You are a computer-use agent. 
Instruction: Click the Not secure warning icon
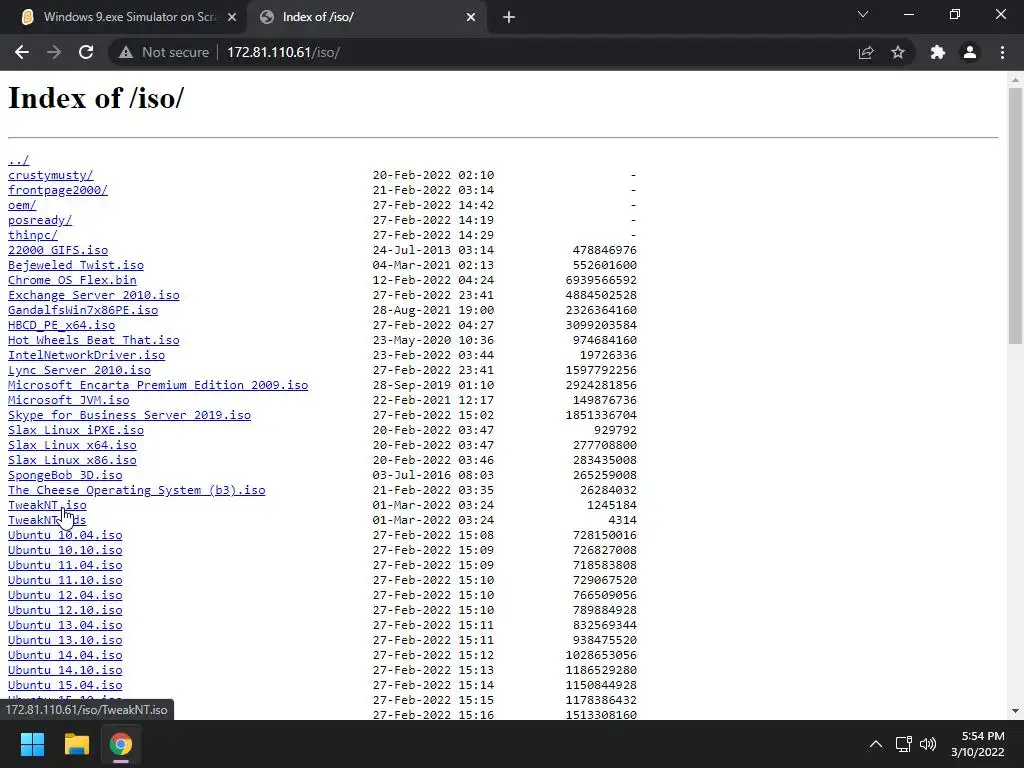[x=126, y=52]
